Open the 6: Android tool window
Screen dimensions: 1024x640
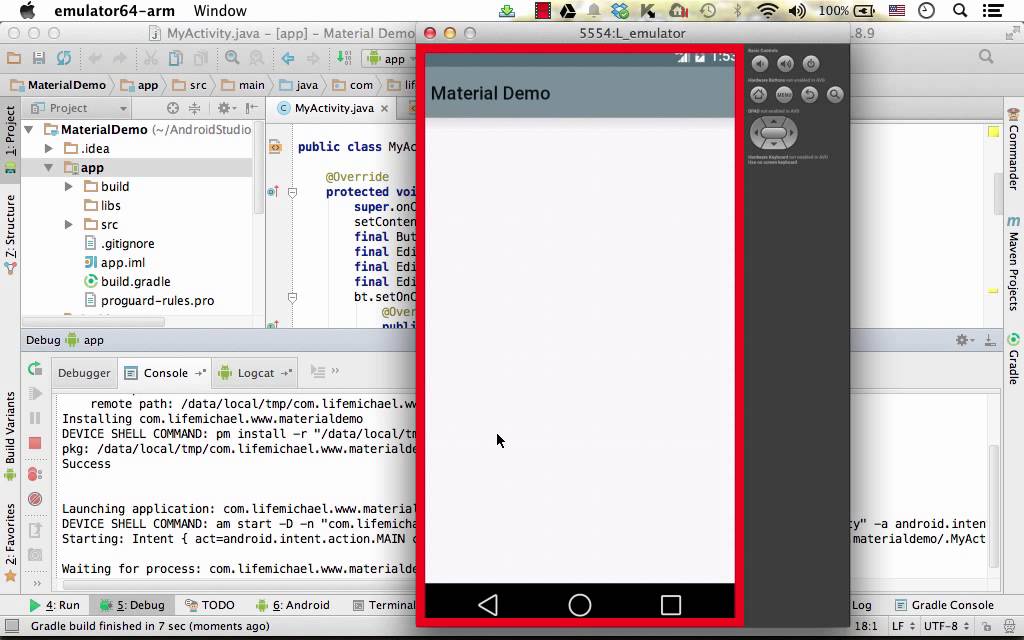[x=293, y=605]
